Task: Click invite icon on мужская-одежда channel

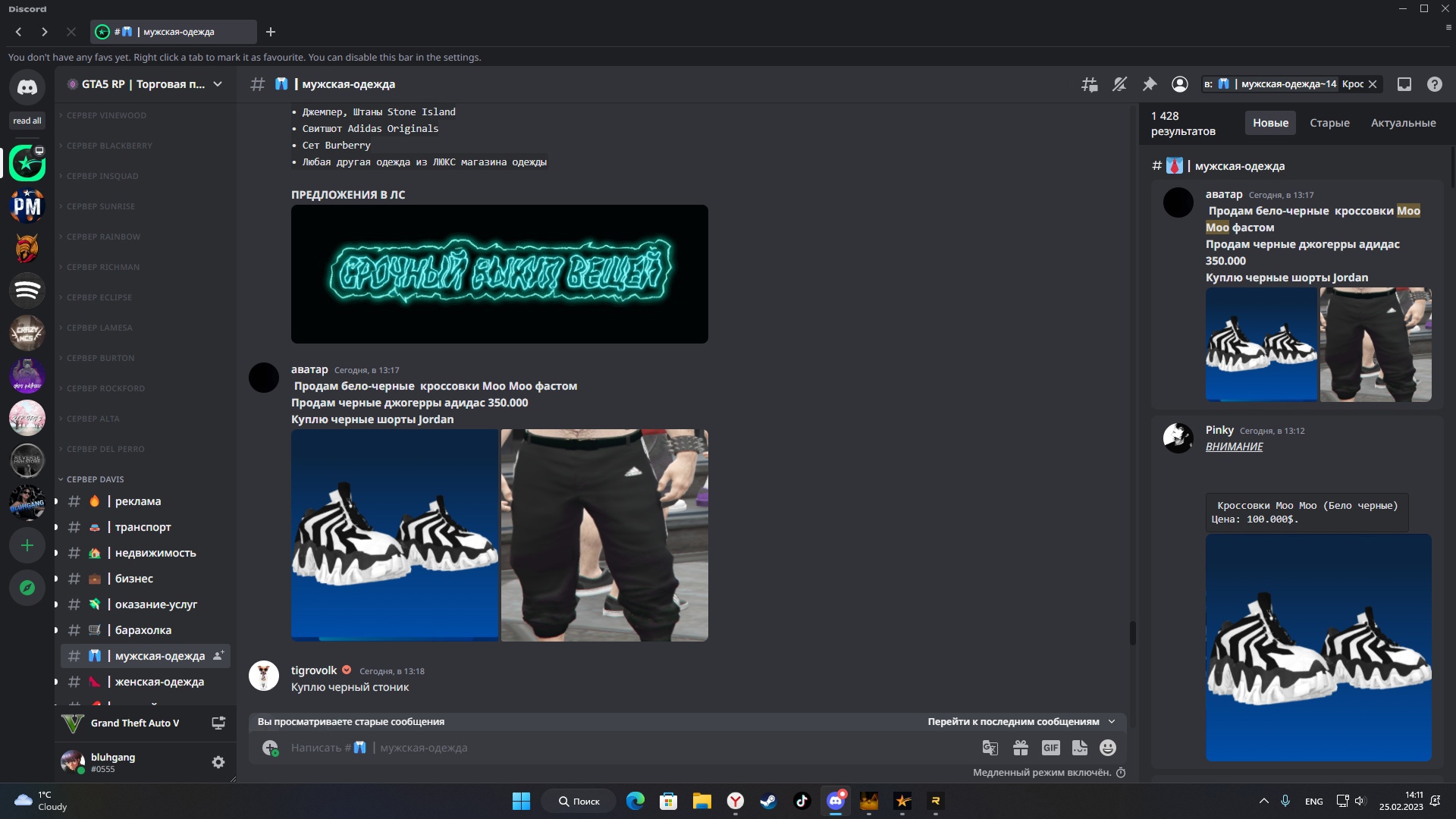Action: pyautogui.click(x=218, y=655)
